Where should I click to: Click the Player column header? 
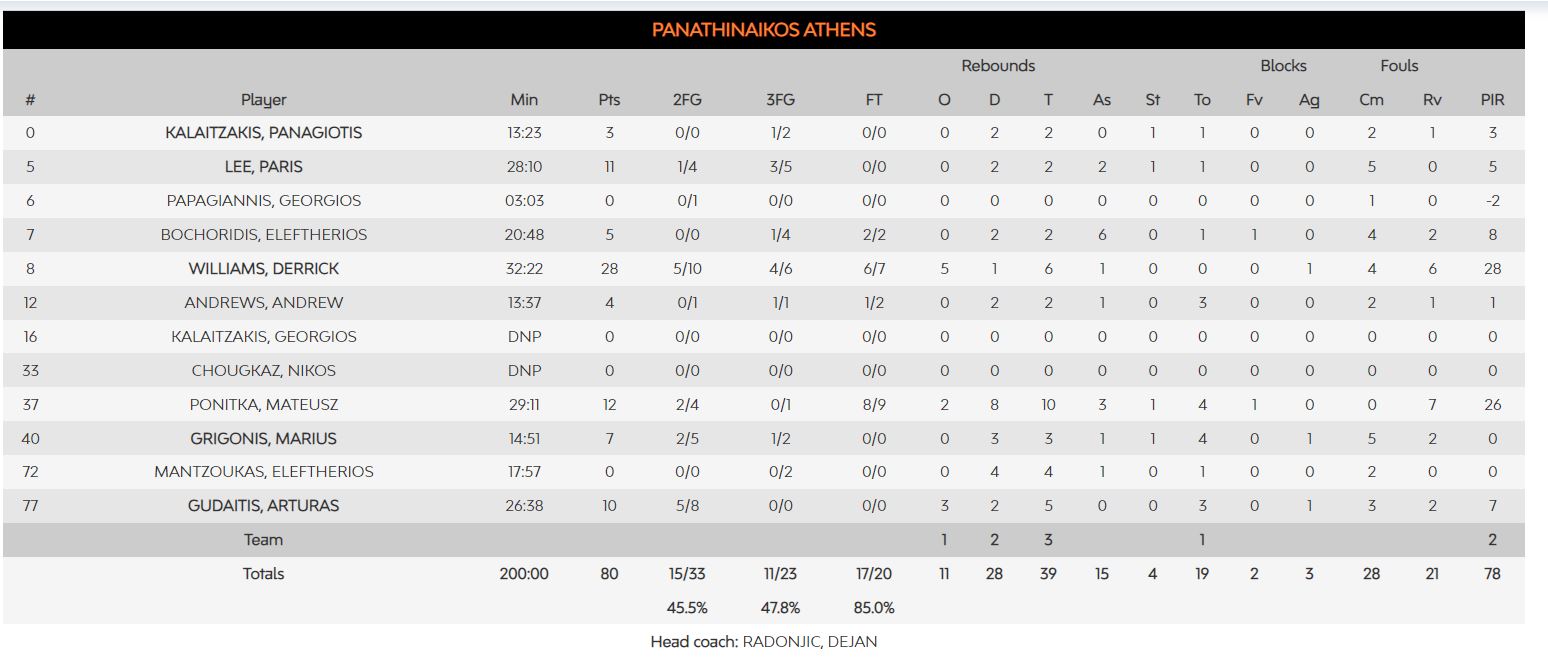click(x=263, y=100)
